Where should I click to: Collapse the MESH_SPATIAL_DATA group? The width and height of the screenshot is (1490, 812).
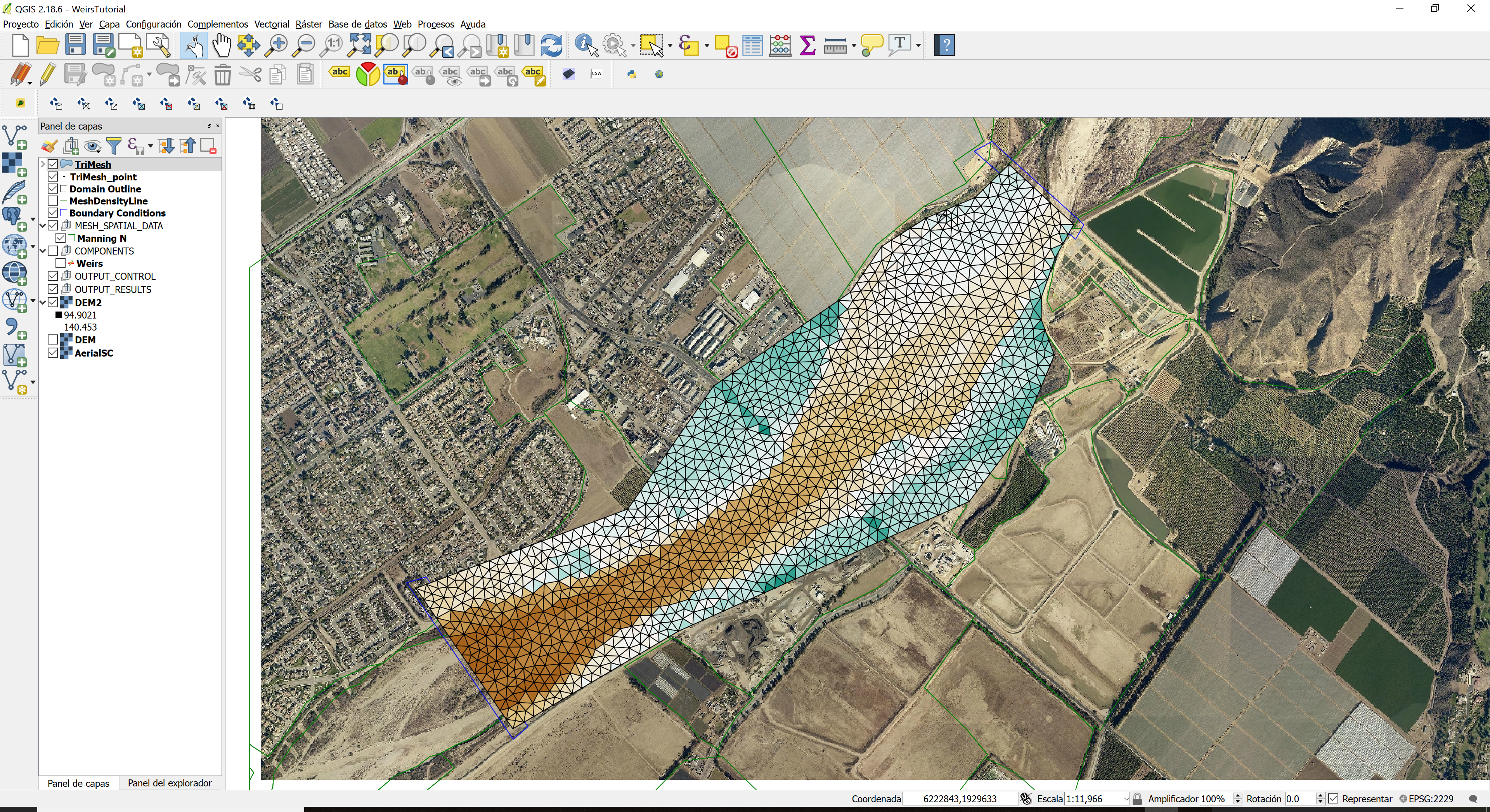point(43,226)
